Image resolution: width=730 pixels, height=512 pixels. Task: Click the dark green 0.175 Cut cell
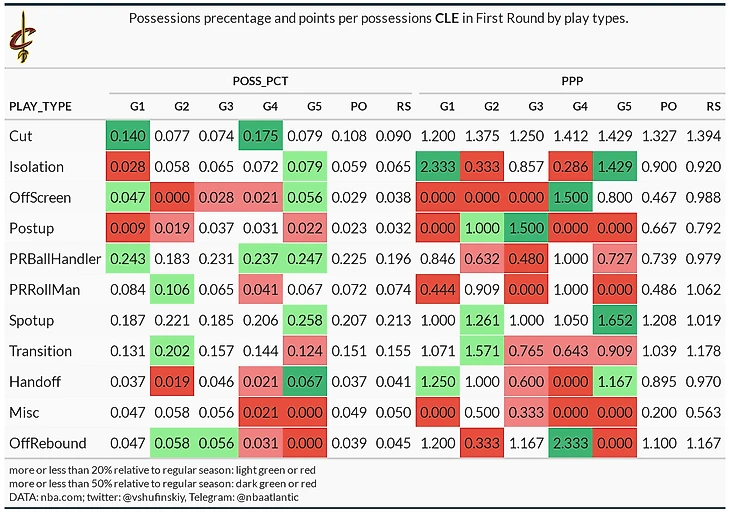(260, 136)
